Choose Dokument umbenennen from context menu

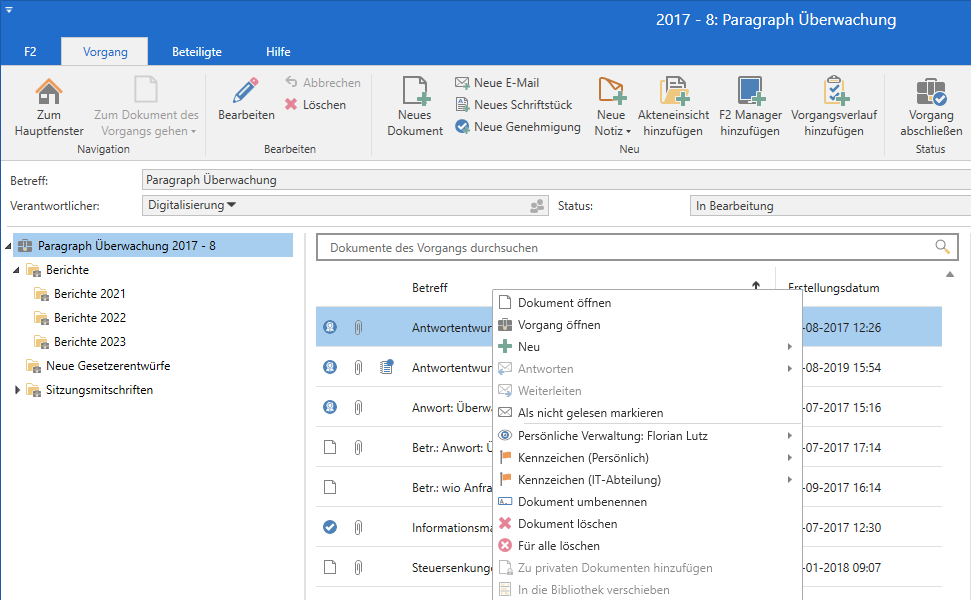coord(581,502)
